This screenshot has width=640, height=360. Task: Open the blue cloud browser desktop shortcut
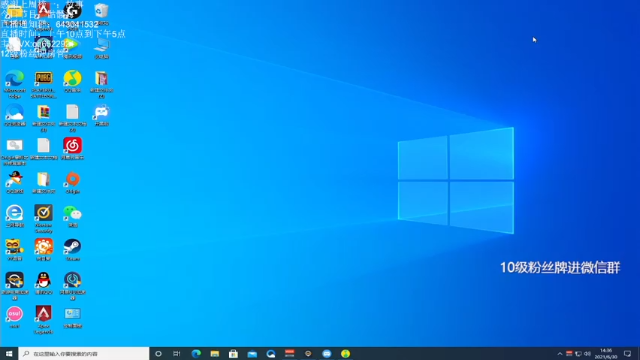(14, 112)
